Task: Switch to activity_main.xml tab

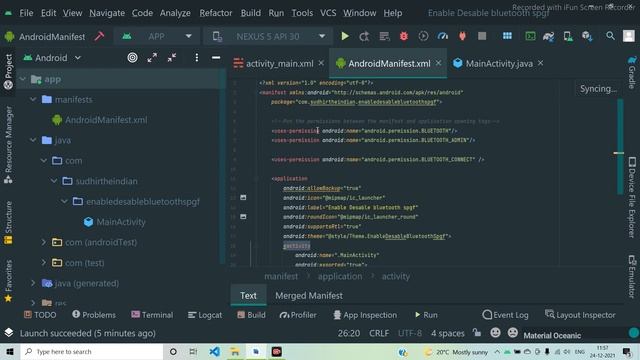Action: (279, 63)
